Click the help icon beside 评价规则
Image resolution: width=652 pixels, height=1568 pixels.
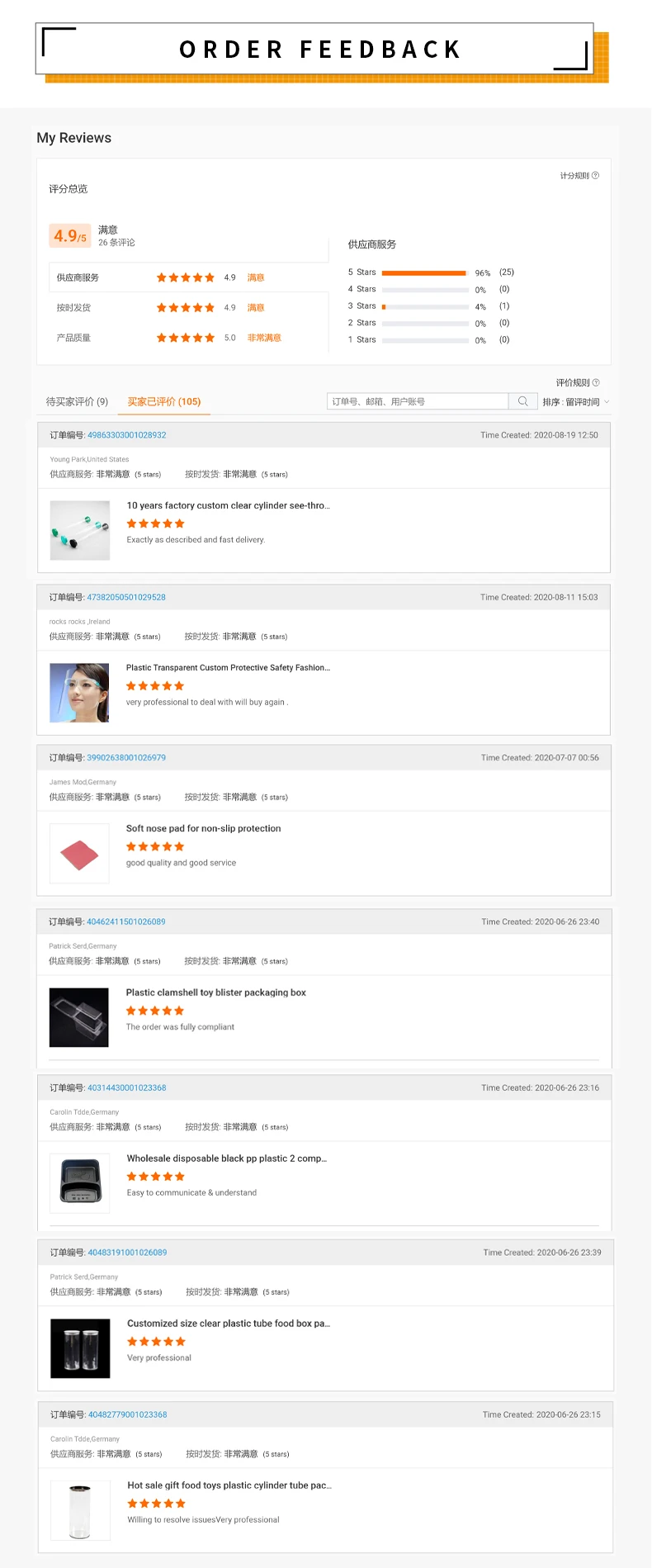(x=596, y=382)
